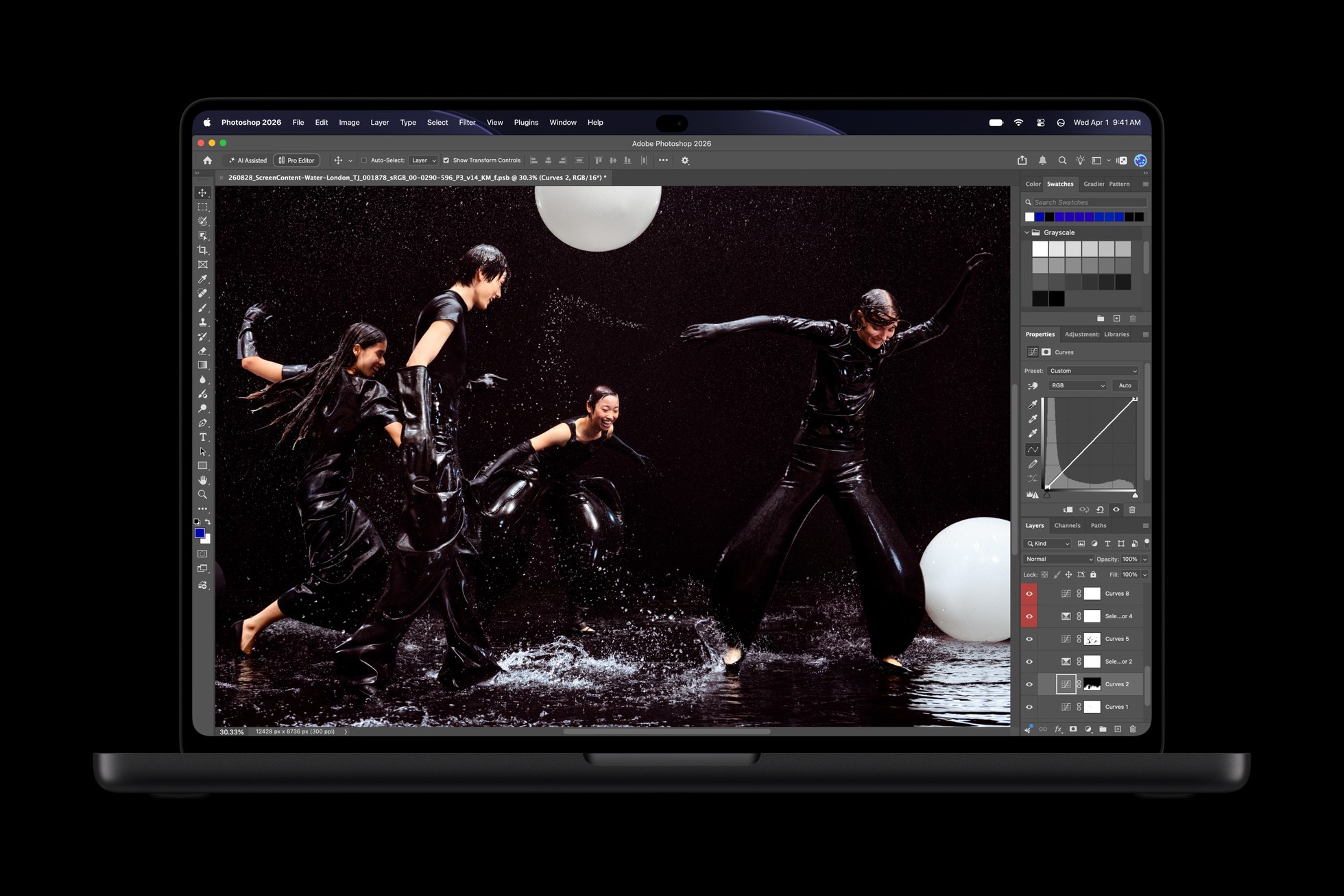Open the Normal blend mode dropdown
Screen dimensions: 1344x896
point(1059,559)
